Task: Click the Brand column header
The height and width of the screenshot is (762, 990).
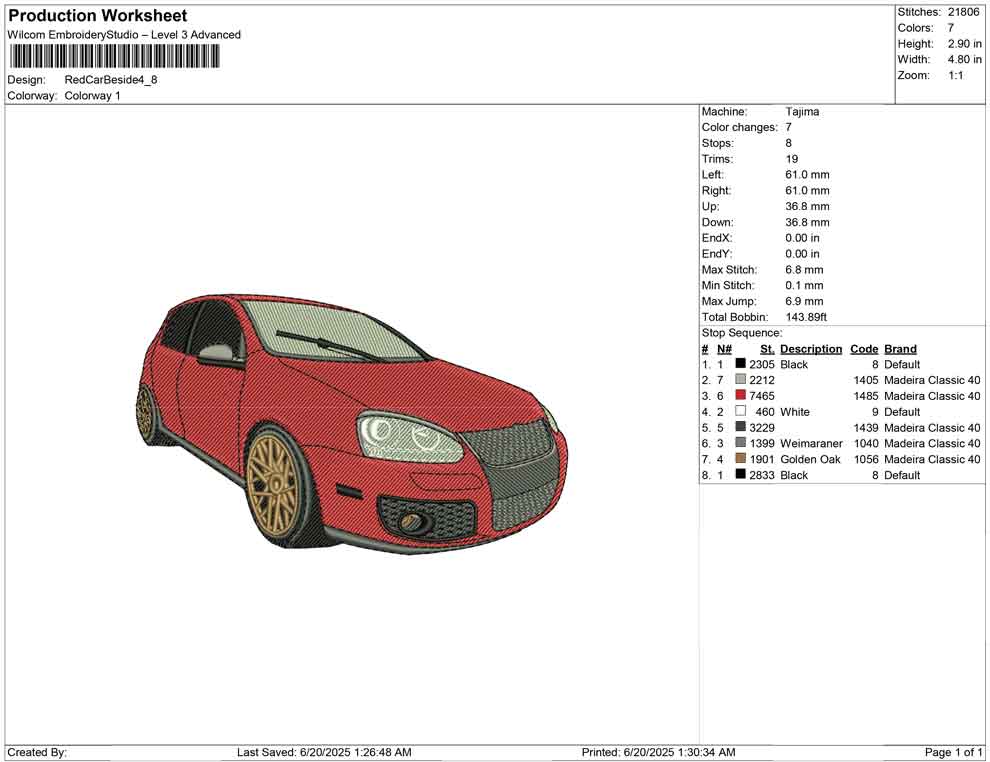Action: click(x=900, y=349)
